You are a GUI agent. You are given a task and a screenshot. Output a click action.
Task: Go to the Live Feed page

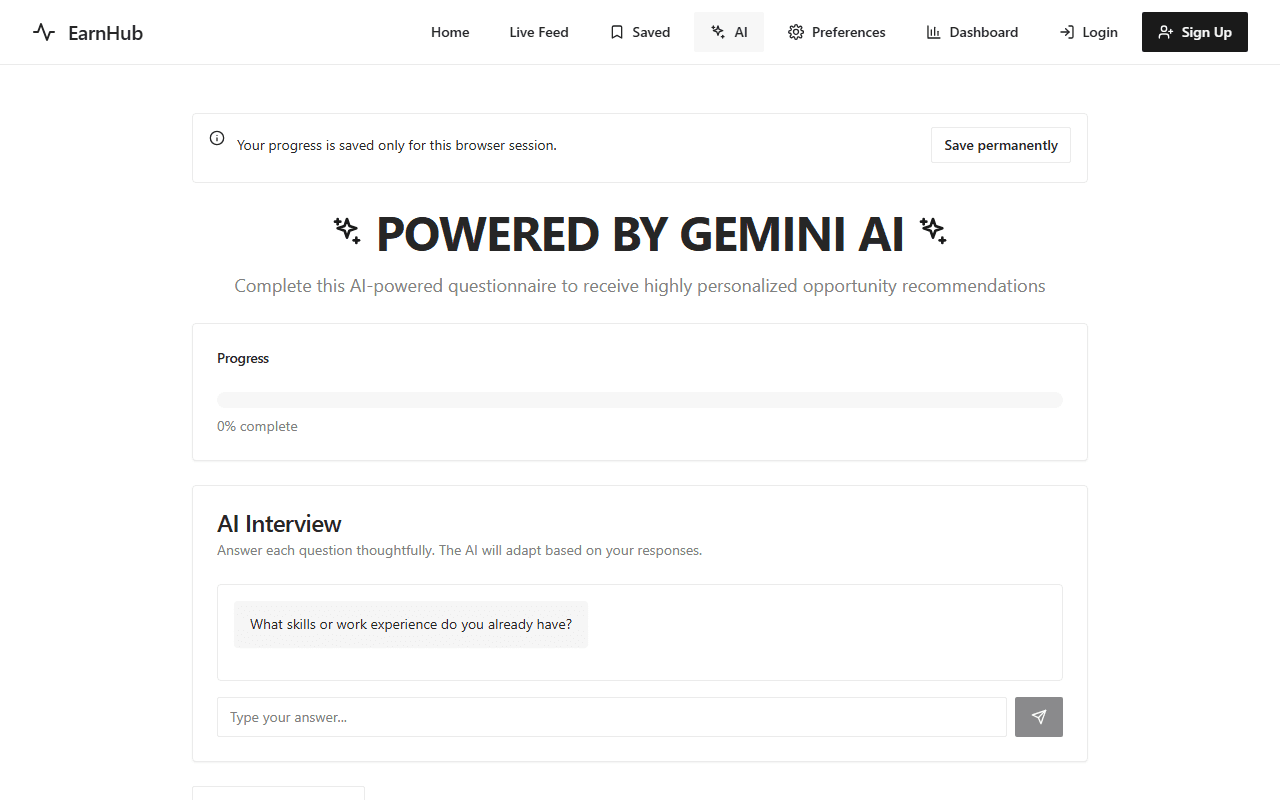pyautogui.click(x=539, y=32)
